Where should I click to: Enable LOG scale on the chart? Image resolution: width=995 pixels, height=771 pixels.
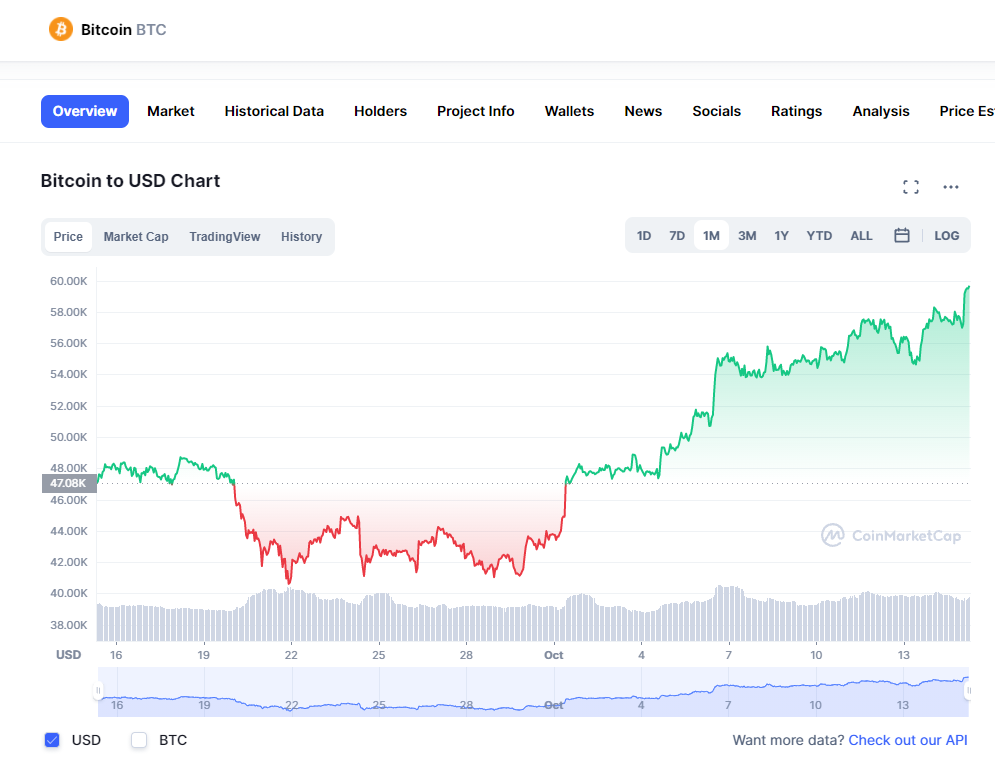point(946,235)
